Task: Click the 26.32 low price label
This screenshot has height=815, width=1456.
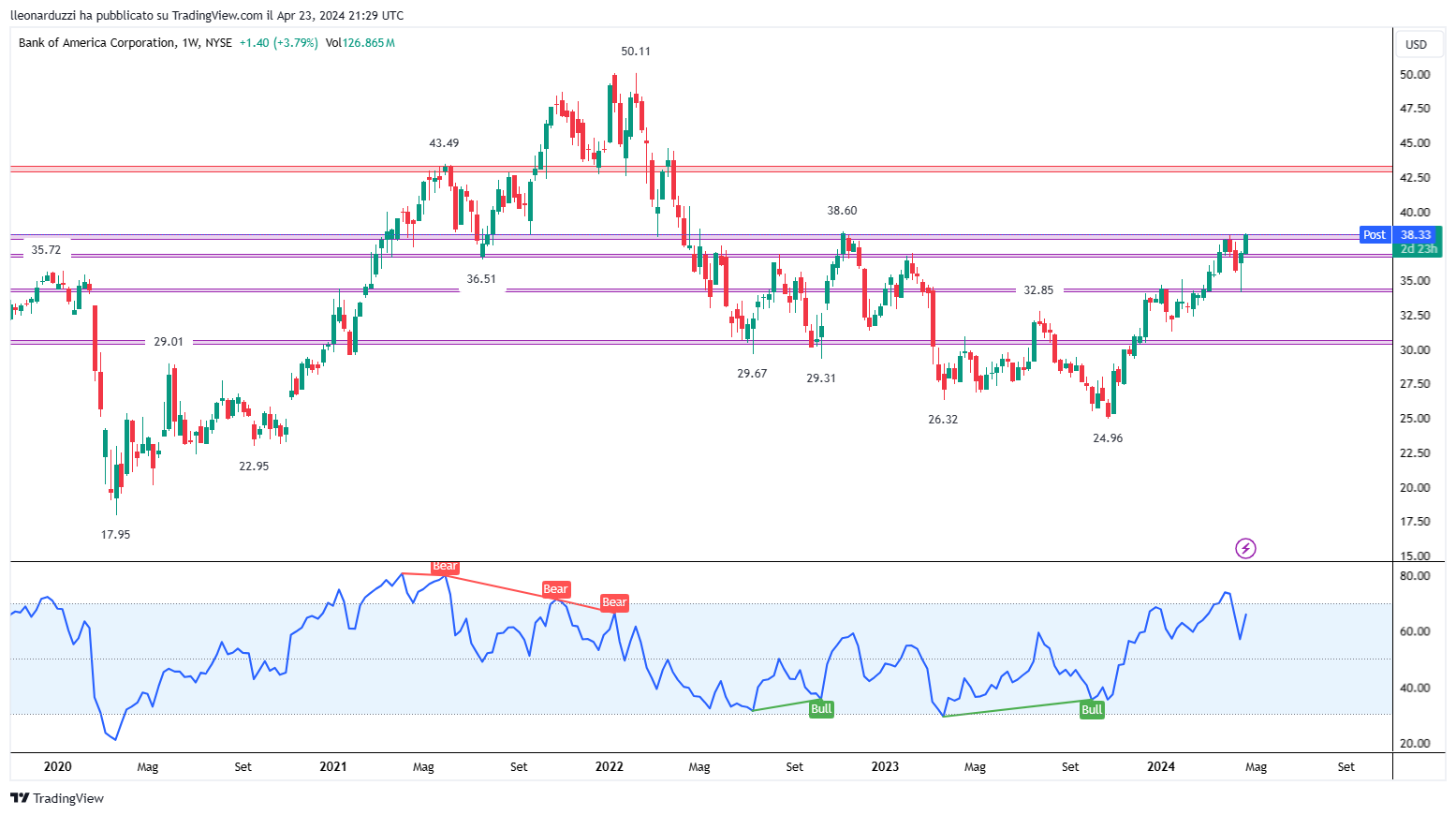Action: [x=943, y=419]
